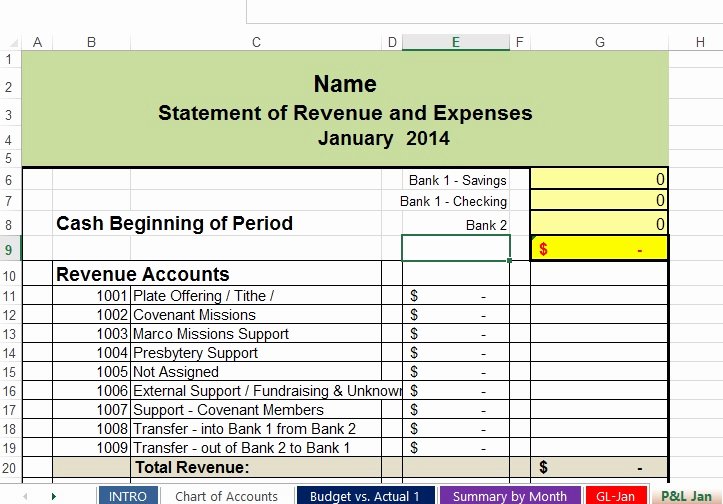Select the bright yellow cash total cell
723x504 pixels.
click(599, 249)
